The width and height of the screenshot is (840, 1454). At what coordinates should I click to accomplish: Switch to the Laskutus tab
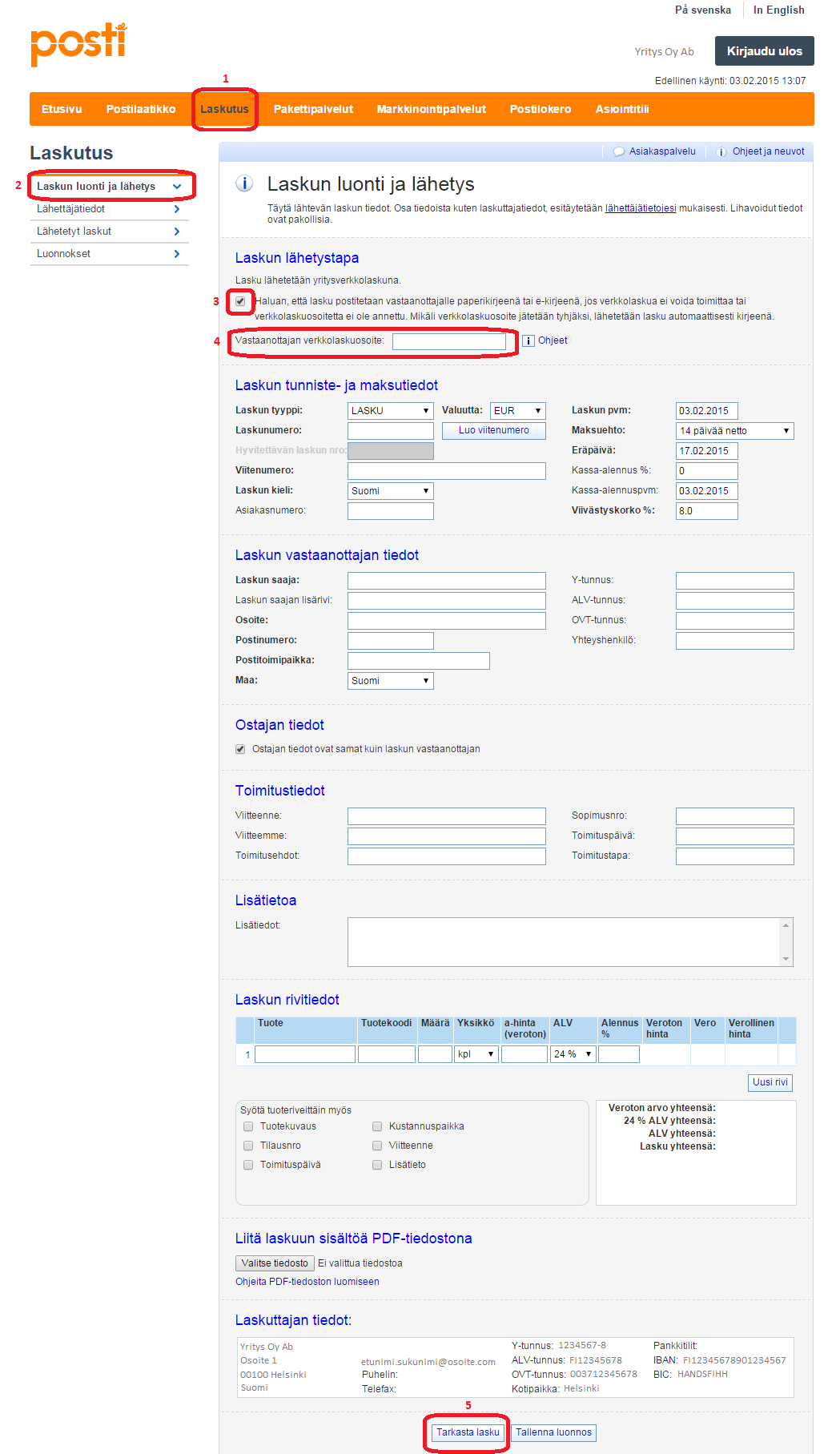pyautogui.click(x=224, y=109)
